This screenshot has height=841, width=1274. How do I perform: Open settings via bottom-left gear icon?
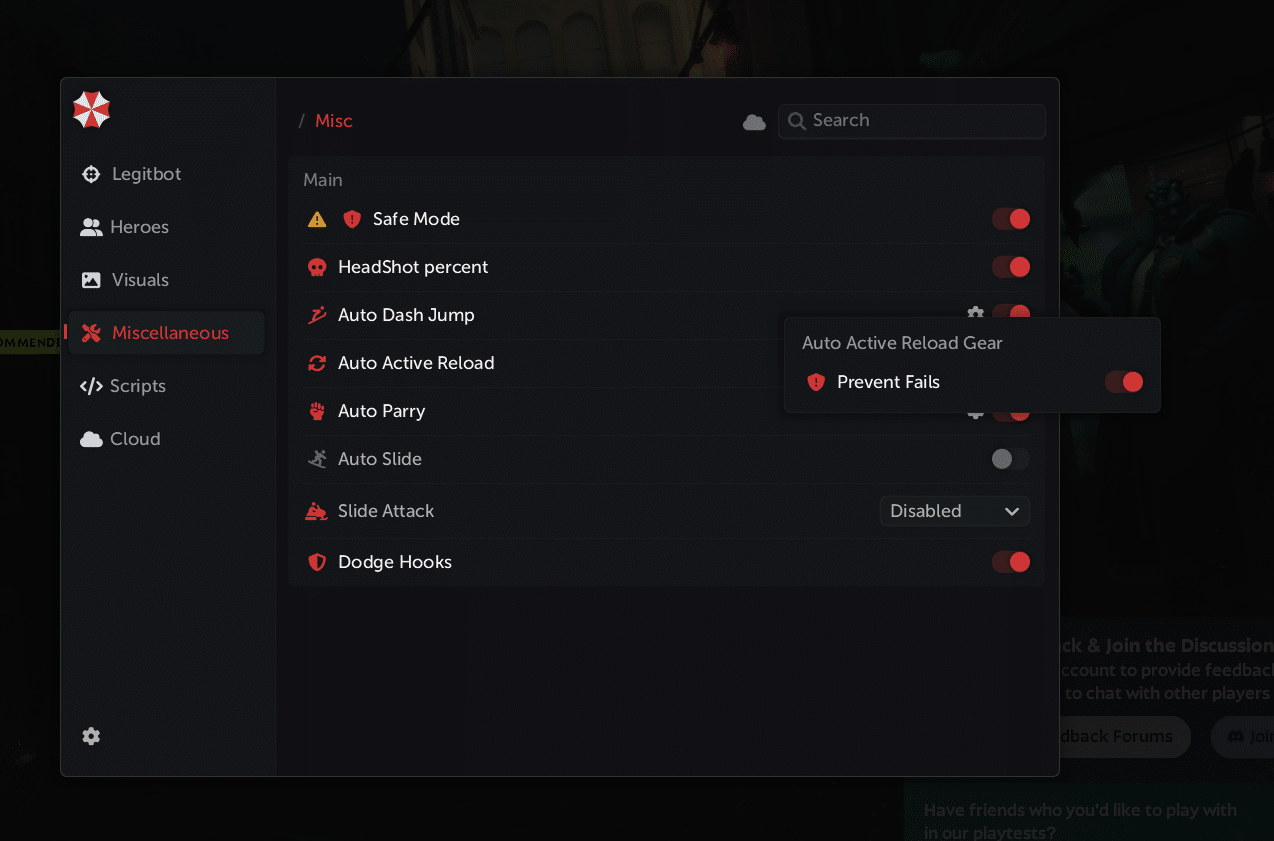click(91, 736)
